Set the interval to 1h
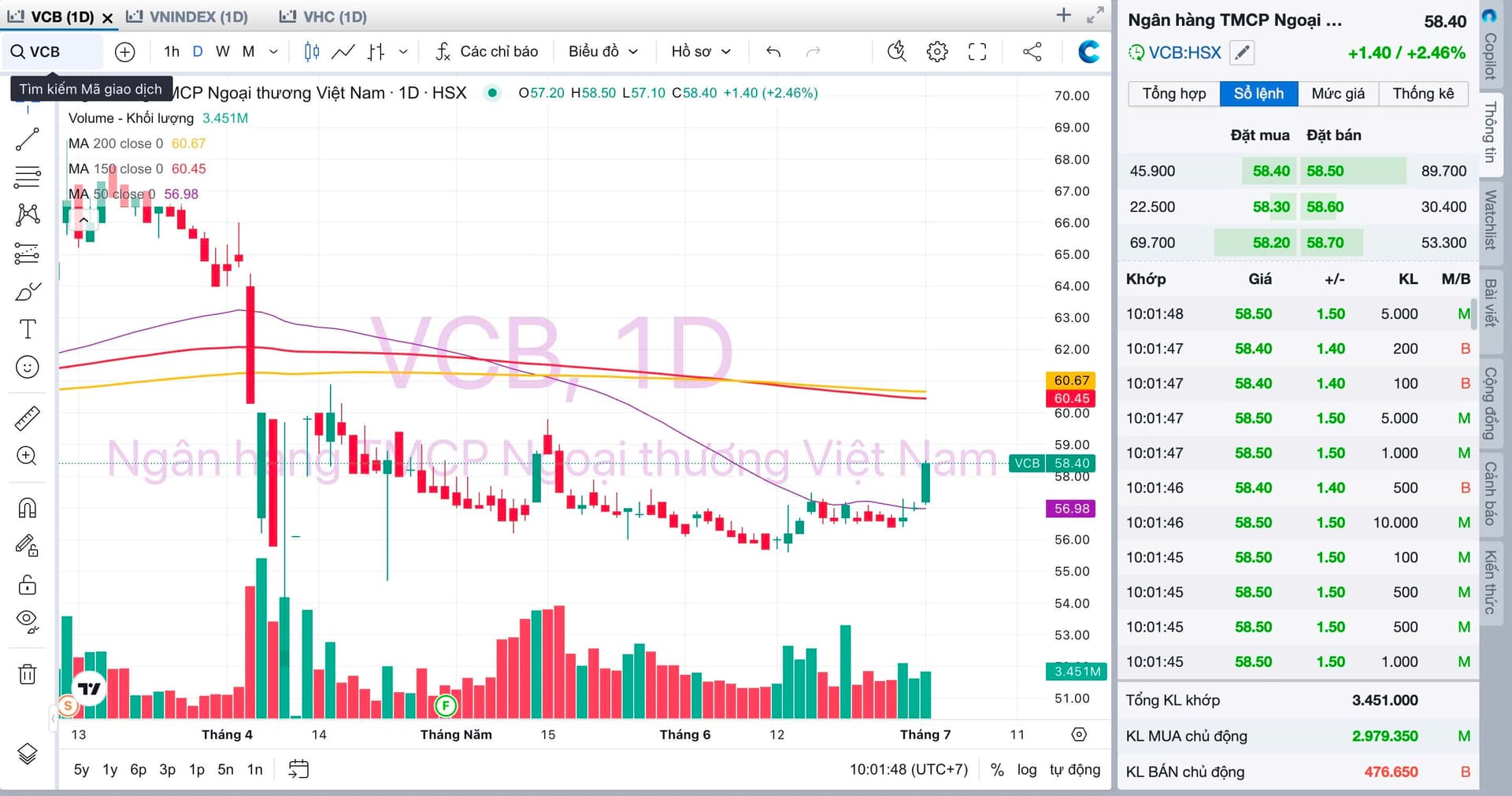Viewport: 1512px width, 796px height. pos(172,52)
